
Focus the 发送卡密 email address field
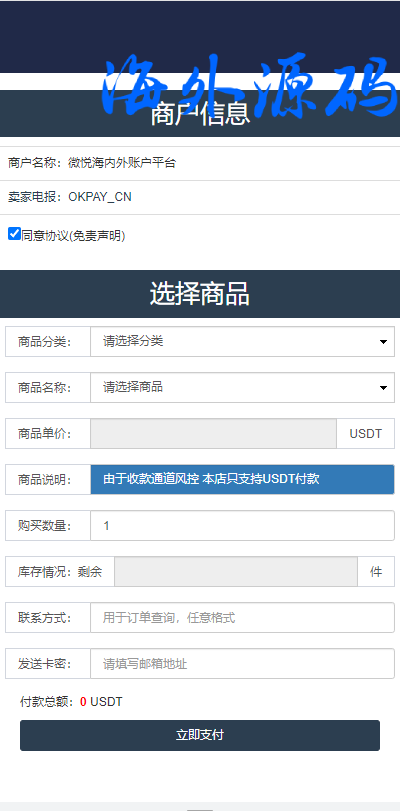tap(242, 664)
